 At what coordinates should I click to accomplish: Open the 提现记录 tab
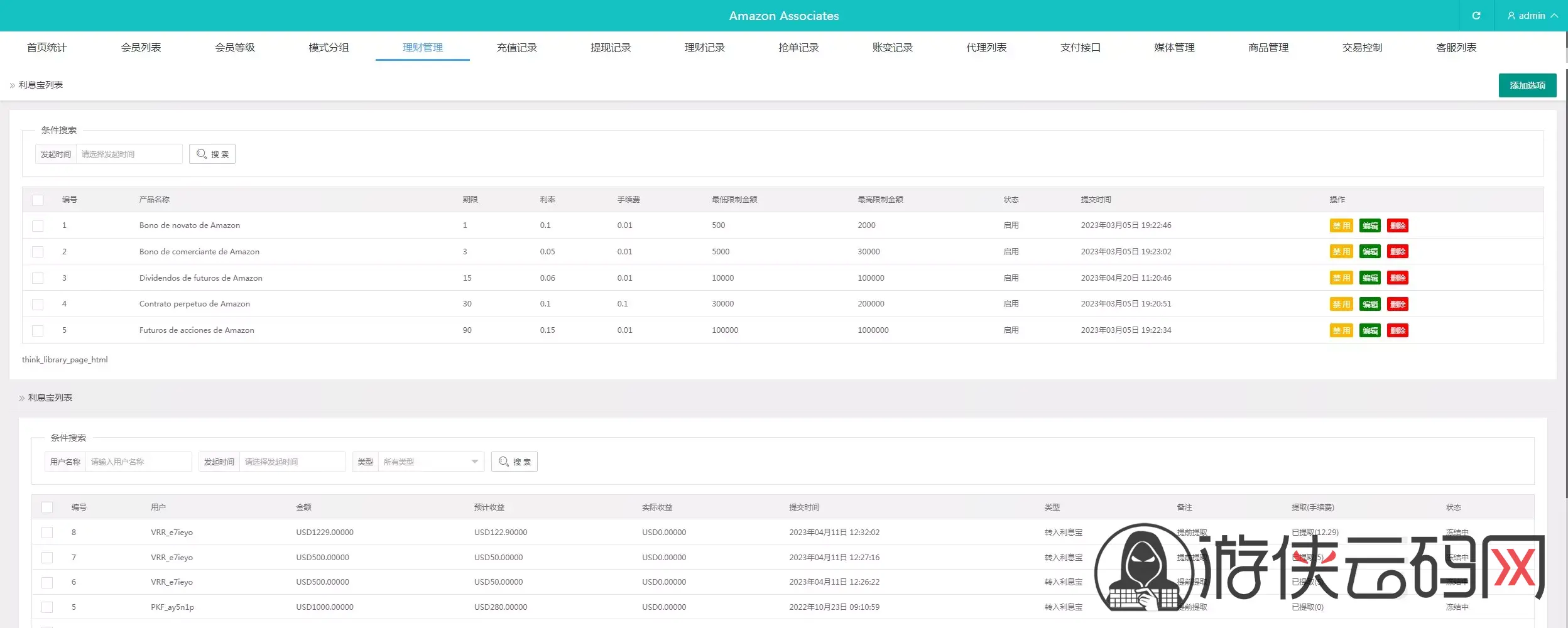[x=611, y=48]
